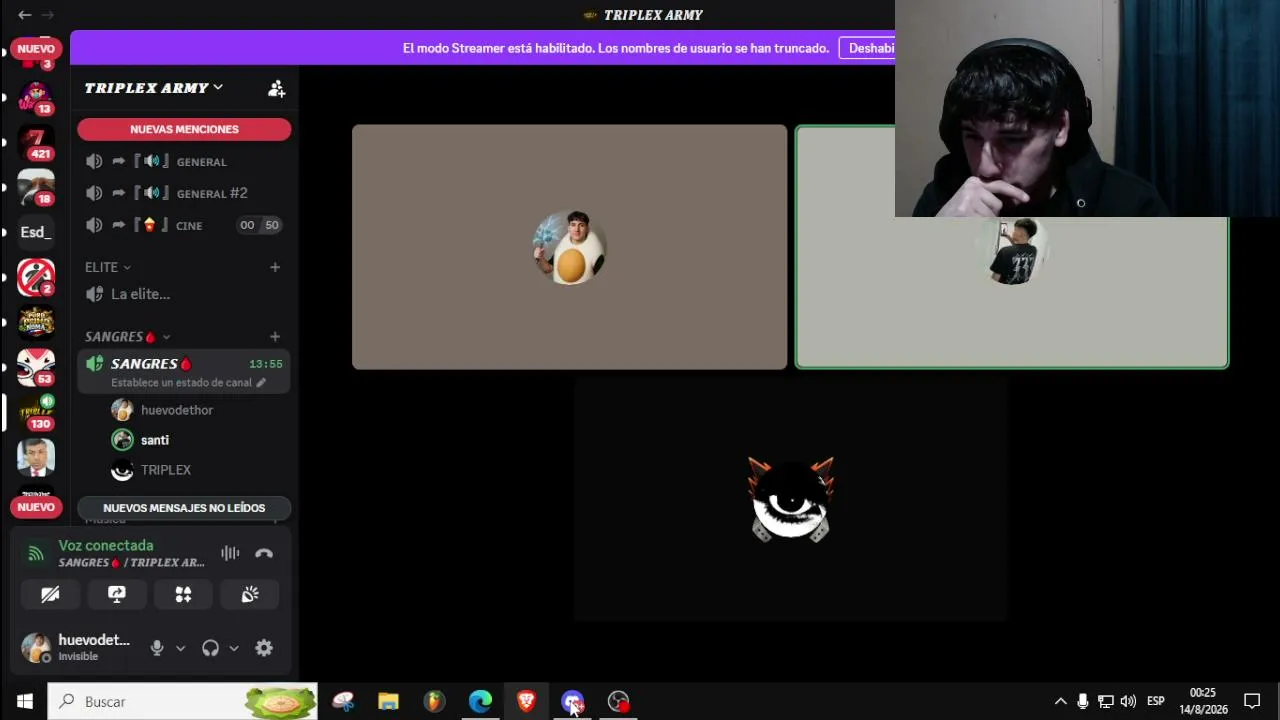Viewport: 1280px width, 720px height.
Task: Launch an activity from the voice panel
Action: (x=183, y=594)
